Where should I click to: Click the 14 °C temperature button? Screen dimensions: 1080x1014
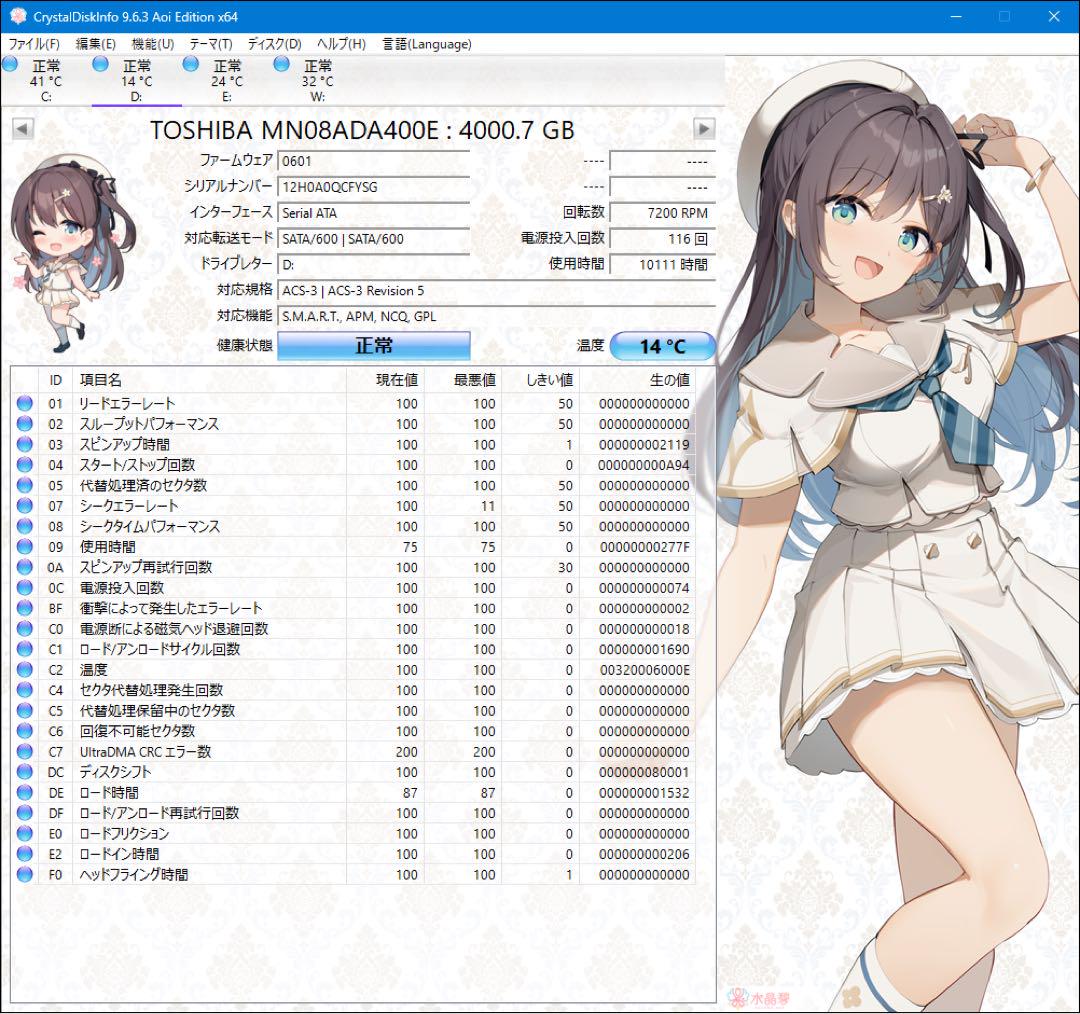point(663,346)
